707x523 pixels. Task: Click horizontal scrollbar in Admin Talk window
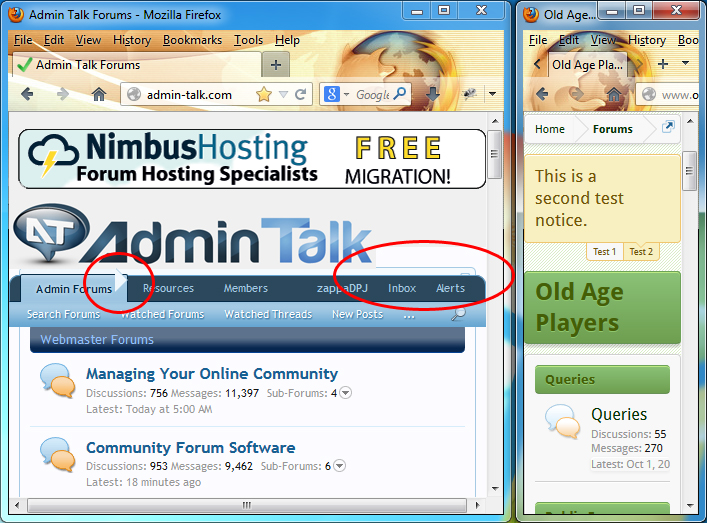coord(247,505)
